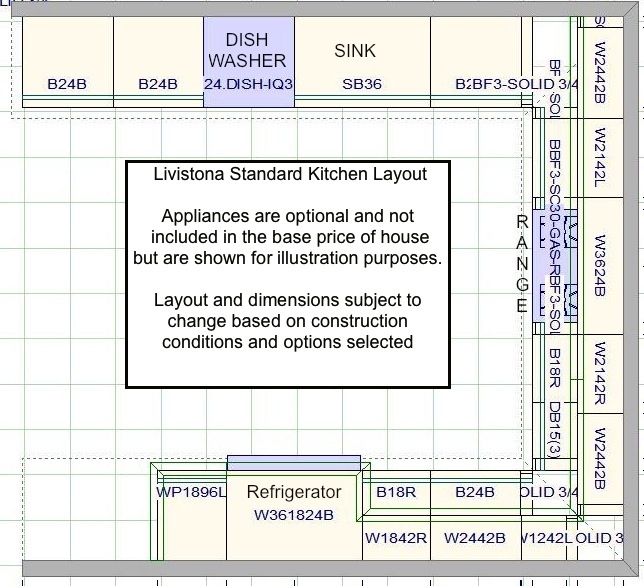The width and height of the screenshot is (644, 586).
Task: Click the DB15(3) drawer base cabinet
Action: 554,432
